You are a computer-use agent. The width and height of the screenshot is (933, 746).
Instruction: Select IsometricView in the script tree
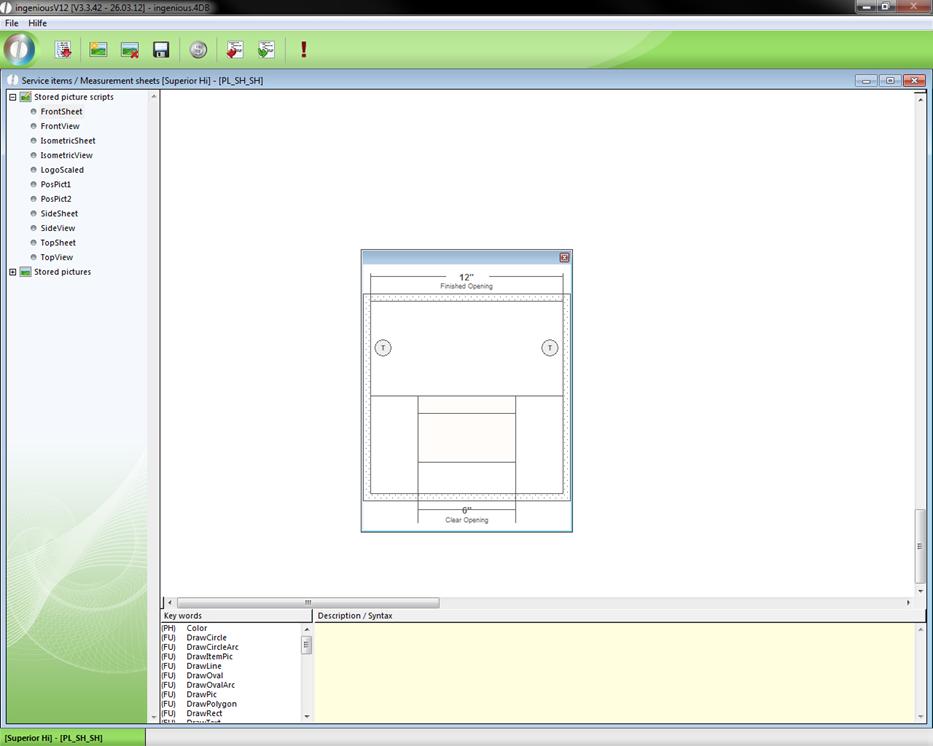pyautogui.click(x=66, y=155)
